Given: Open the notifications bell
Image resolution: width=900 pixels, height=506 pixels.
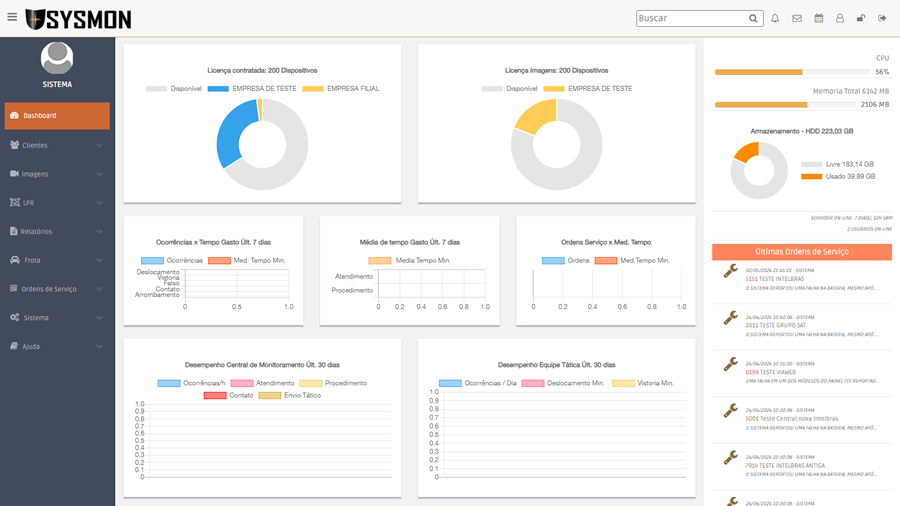Looking at the screenshot, I should (x=775, y=18).
